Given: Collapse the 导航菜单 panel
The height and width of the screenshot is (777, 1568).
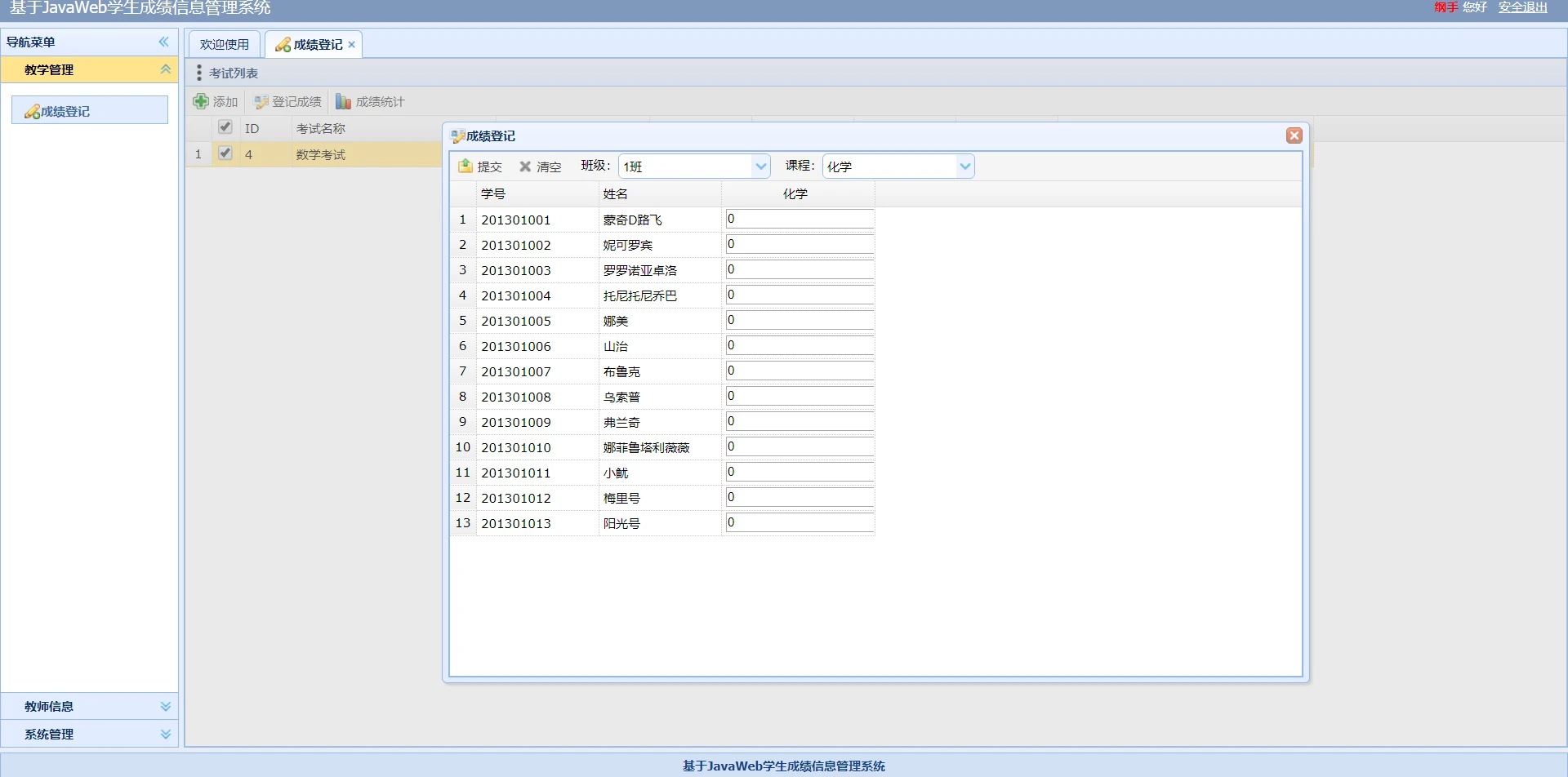Looking at the screenshot, I should pos(164,42).
